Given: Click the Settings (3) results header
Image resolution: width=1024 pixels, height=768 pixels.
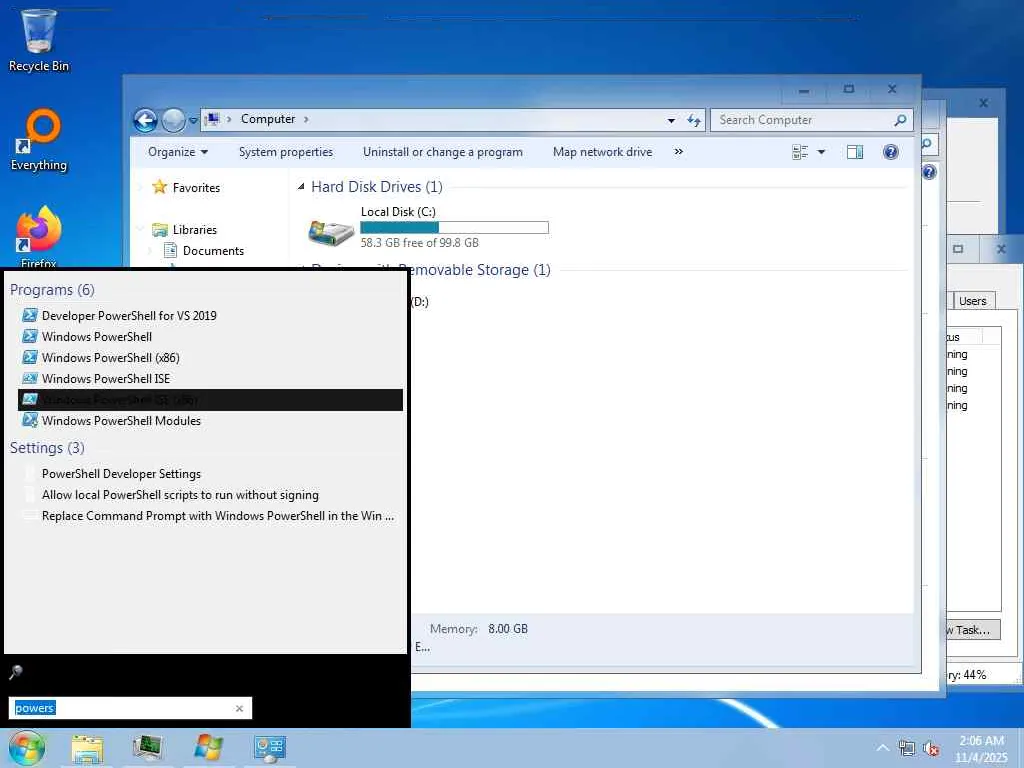Looking at the screenshot, I should 47,448.
